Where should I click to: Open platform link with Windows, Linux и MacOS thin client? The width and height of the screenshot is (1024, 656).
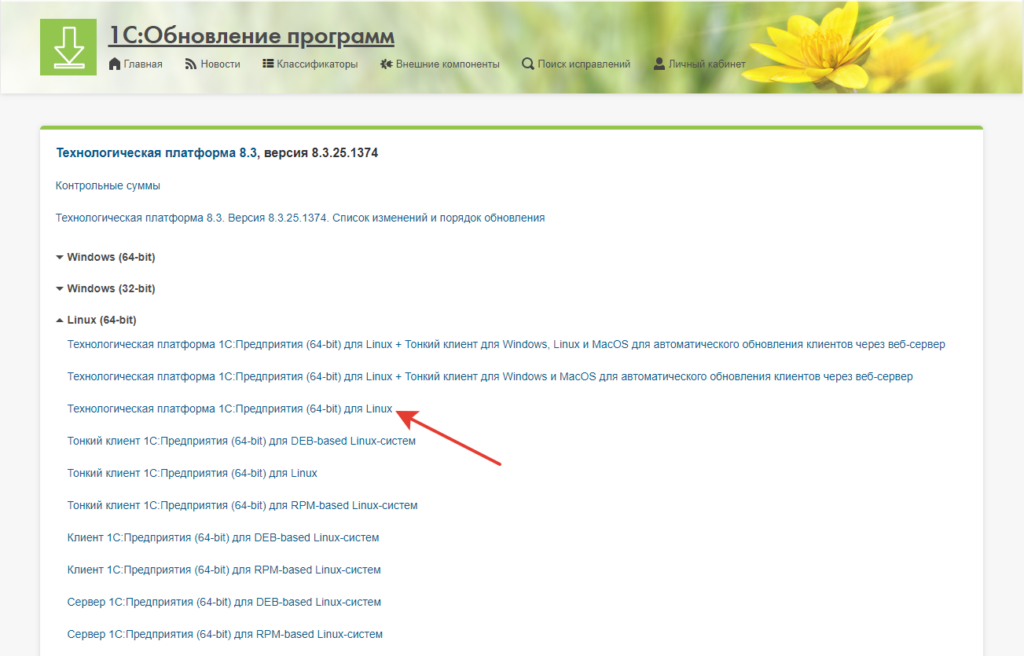(506, 344)
